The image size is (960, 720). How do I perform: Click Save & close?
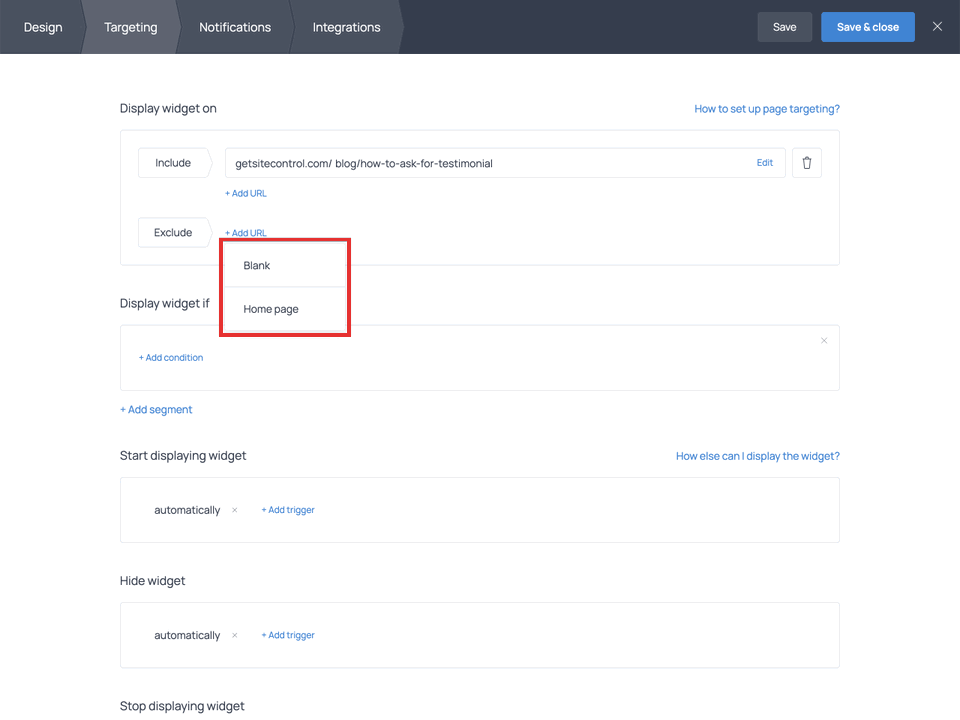coord(867,27)
